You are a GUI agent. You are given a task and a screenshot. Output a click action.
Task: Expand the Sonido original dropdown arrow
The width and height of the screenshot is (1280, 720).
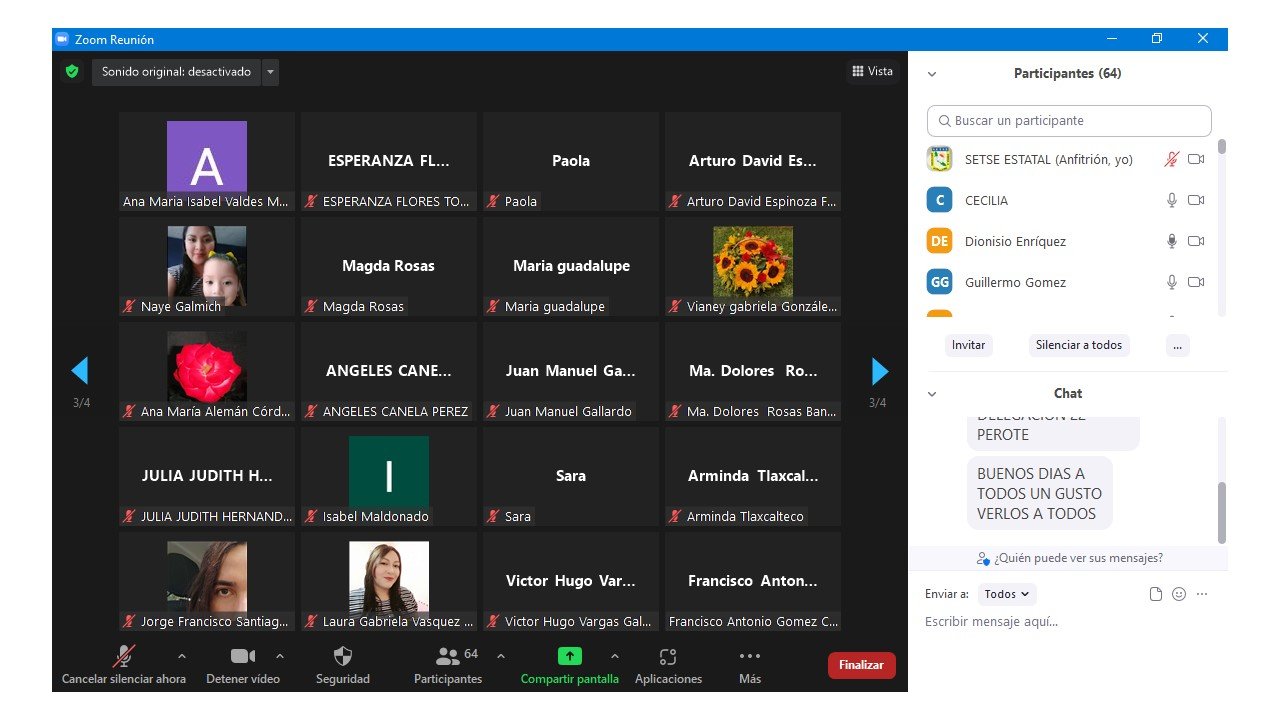pyautogui.click(x=271, y=72)
